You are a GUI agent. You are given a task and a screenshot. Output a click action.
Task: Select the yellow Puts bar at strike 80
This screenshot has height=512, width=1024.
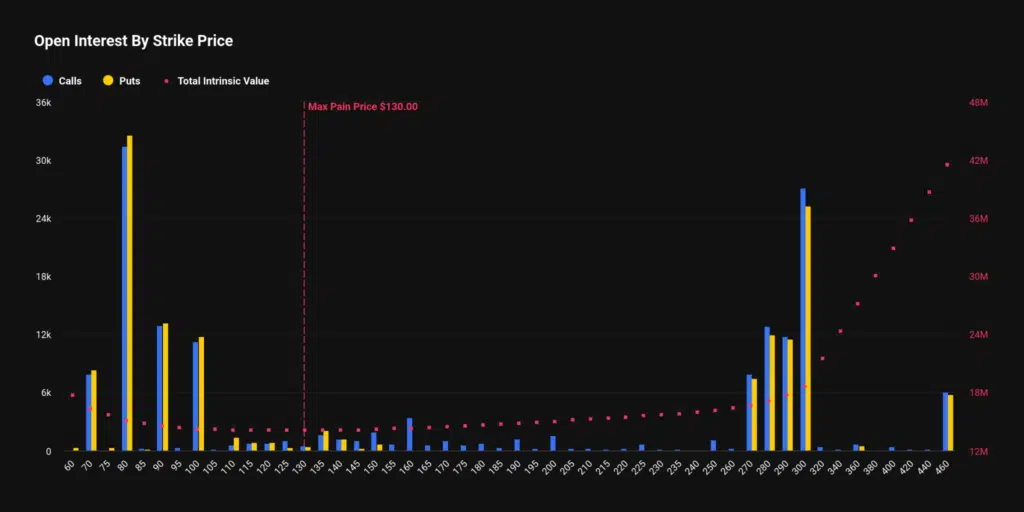pyautogui.click(x=130, y=295)
